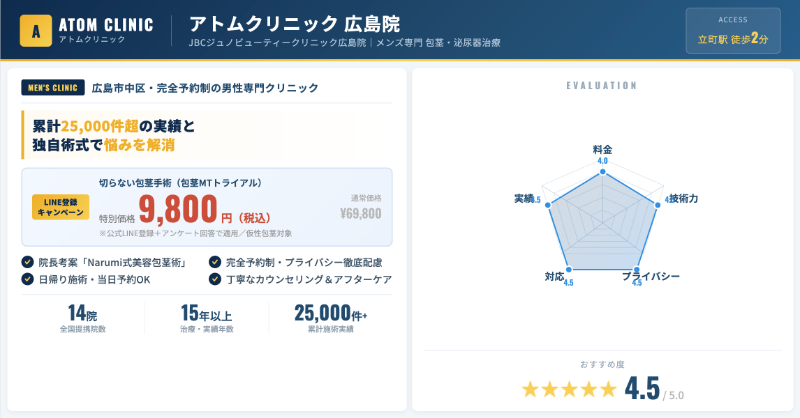Click the five gold rating stars
Viewport: 800px width, 418px height.
pos(569,389)
